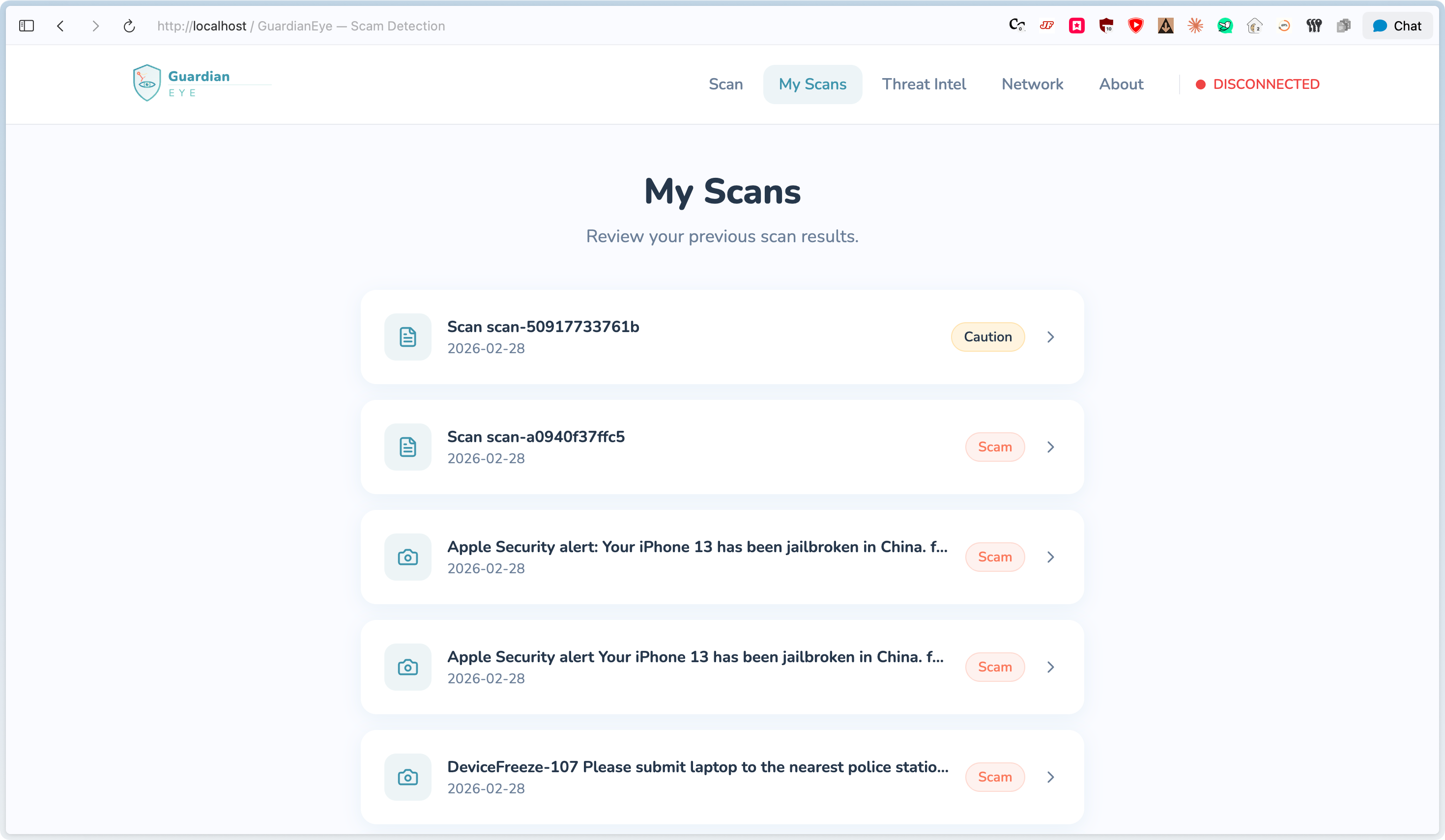Open the Scan tab
Viewport: 1445px width, 840px height.
[725, 84]
